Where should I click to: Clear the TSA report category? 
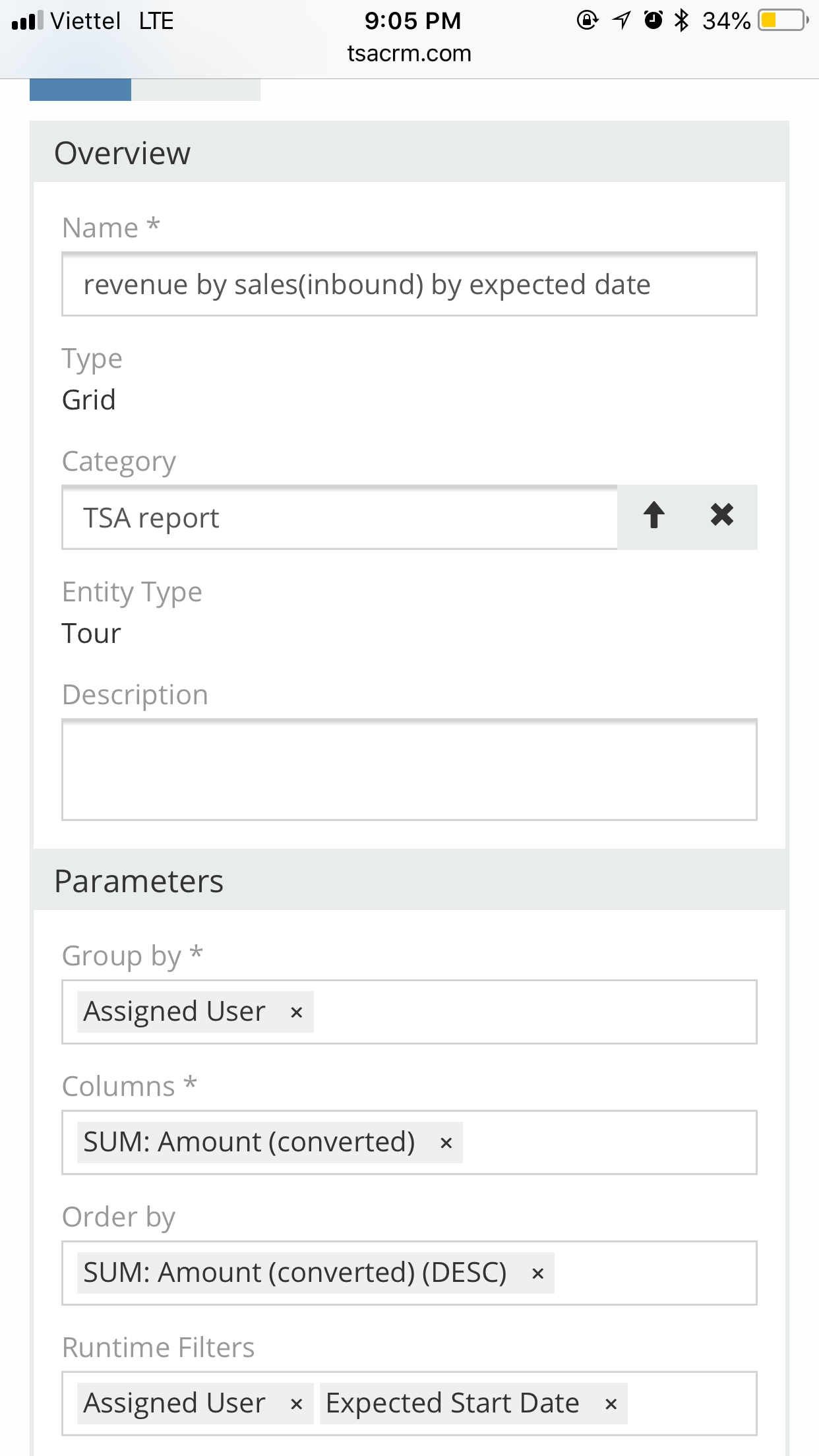722,516
